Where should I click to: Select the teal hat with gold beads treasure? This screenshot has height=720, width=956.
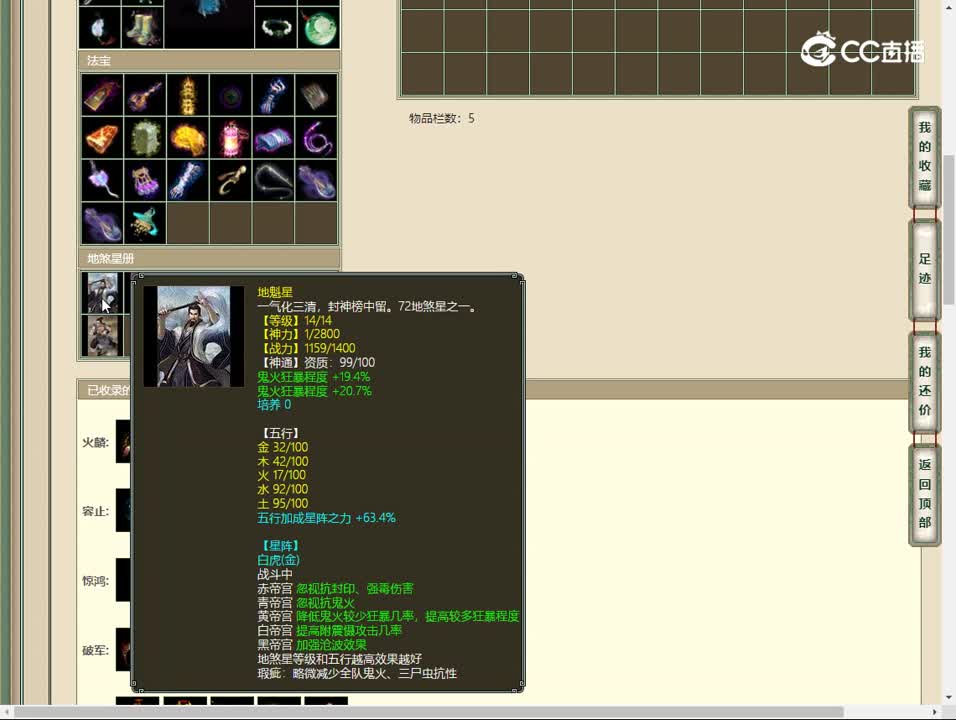pos(145,223)
